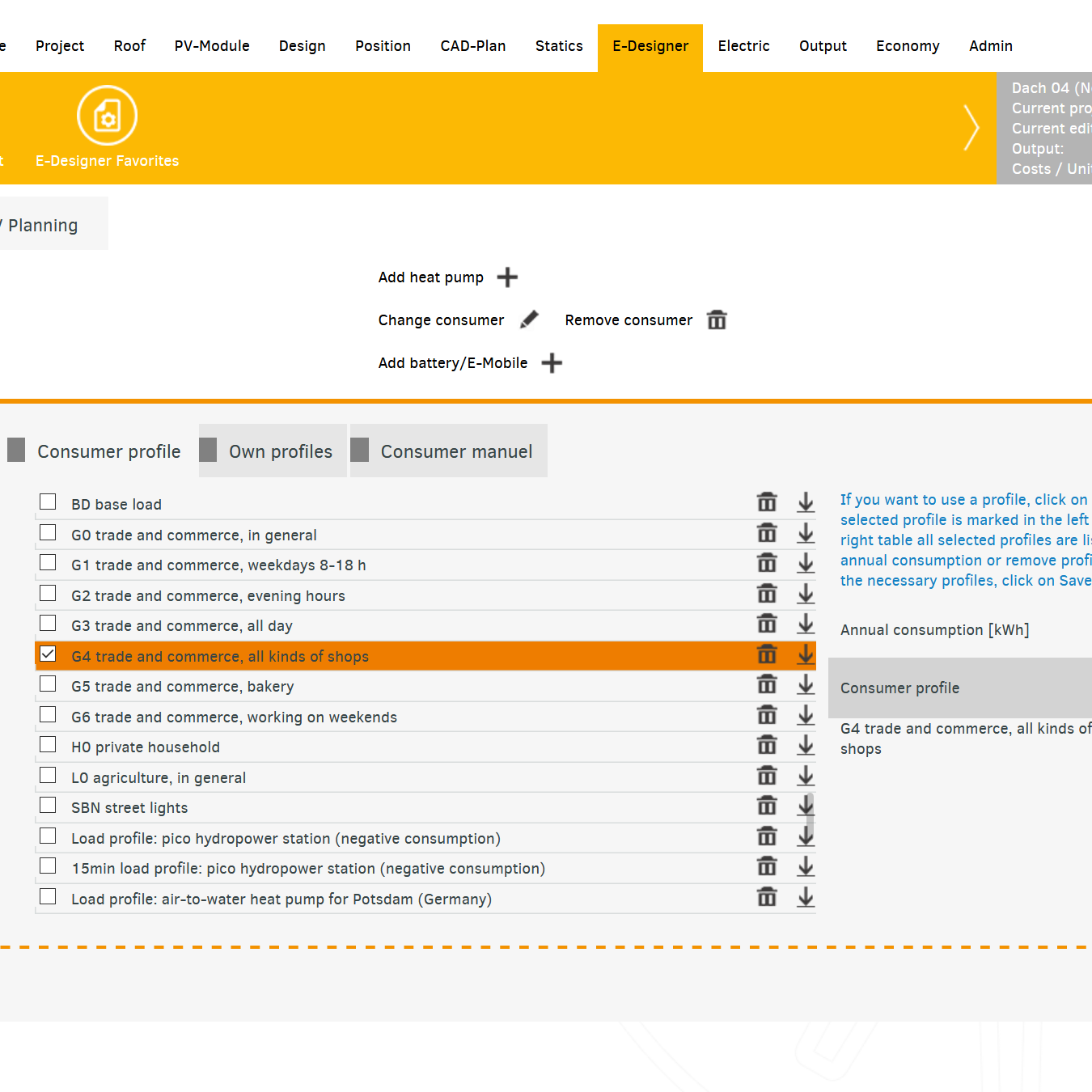This screenshot has height=1092, width=1092.
Task: Check the BD base load checkbox
Action: point(48,502)
